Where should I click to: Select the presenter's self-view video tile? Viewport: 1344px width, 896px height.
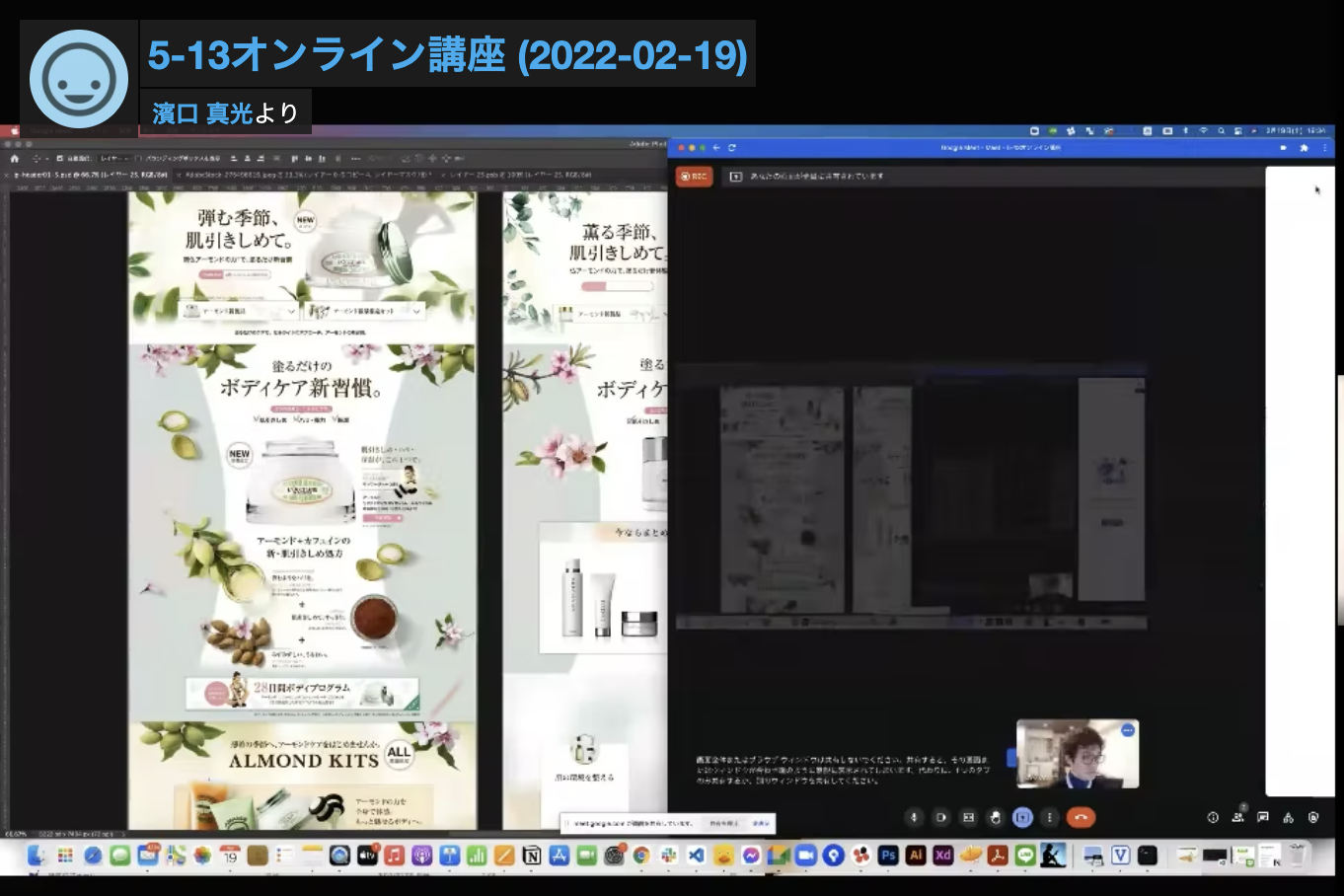tap(1078, 754)
